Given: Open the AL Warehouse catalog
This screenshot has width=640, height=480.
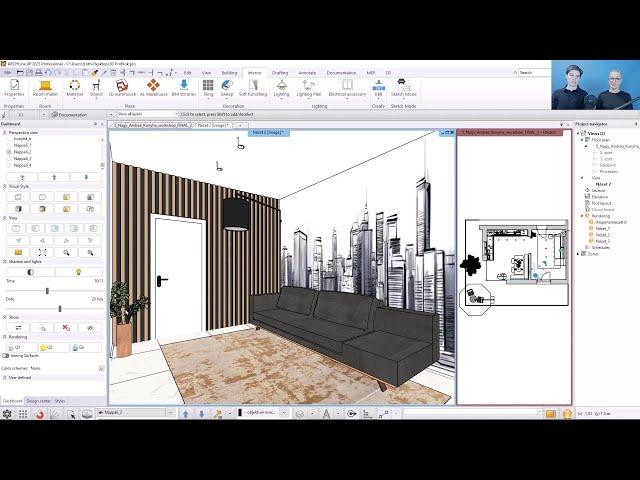Looking at the screenshot, I should pyautogui.click(x=153, y=88).
